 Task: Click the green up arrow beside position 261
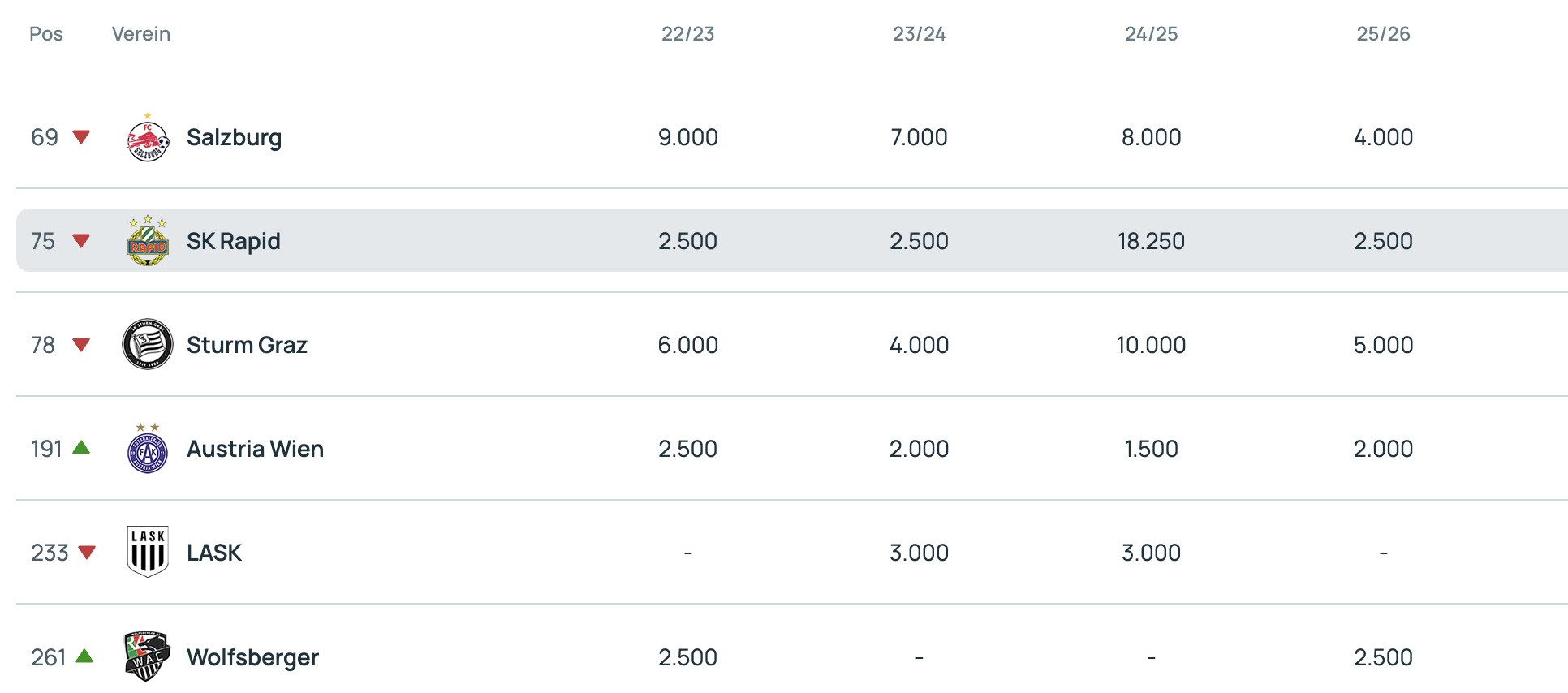click(x=84, y=656)
